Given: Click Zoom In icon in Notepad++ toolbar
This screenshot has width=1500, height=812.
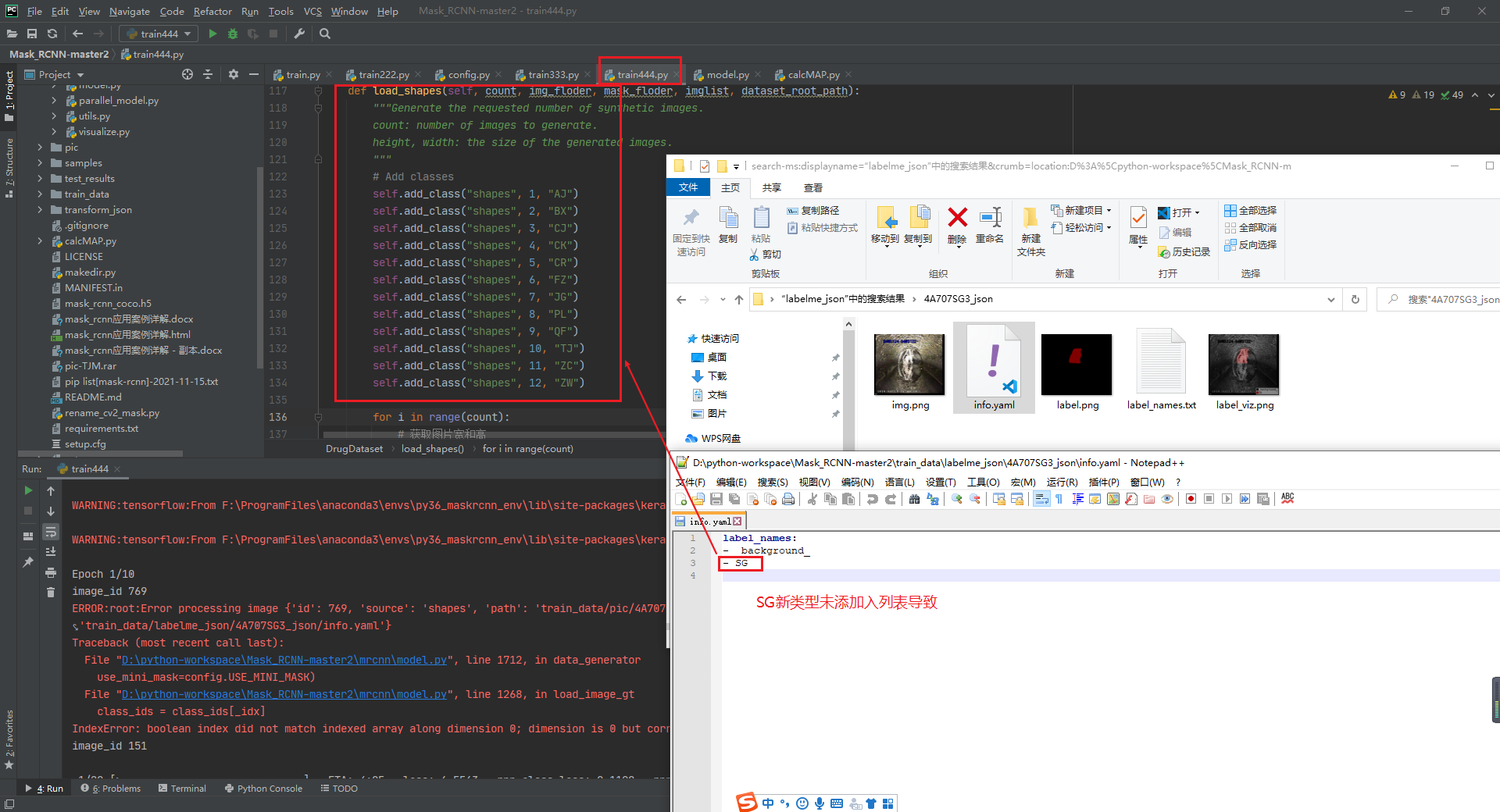Looking at the screenshot, I should pyautogui.click(x=956, y=499).
